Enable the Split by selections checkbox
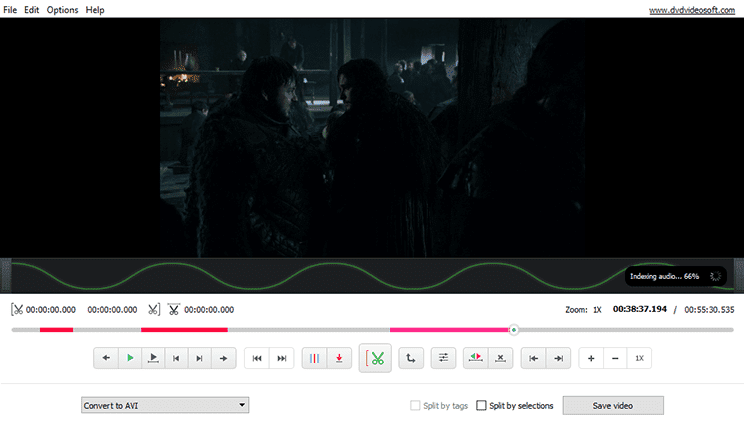 (x=481, y=406)
